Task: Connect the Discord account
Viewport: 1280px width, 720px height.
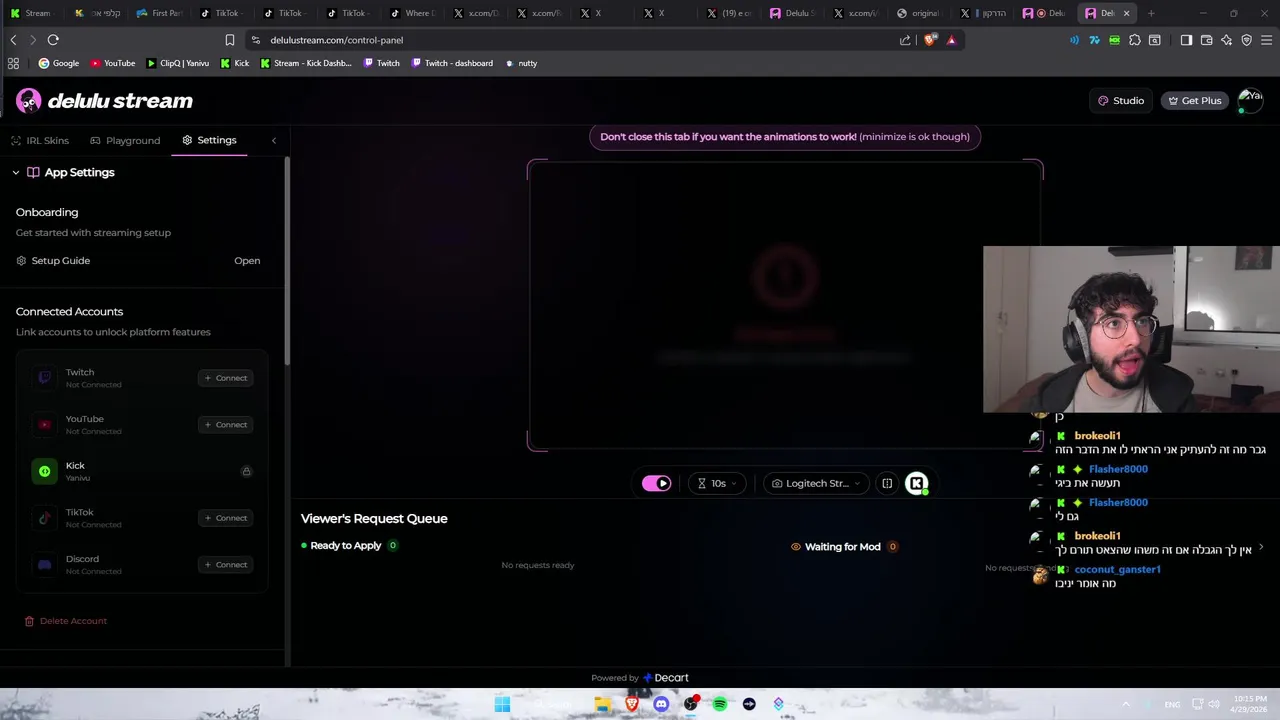Action: pyautogui.click(x=225, y=565)
